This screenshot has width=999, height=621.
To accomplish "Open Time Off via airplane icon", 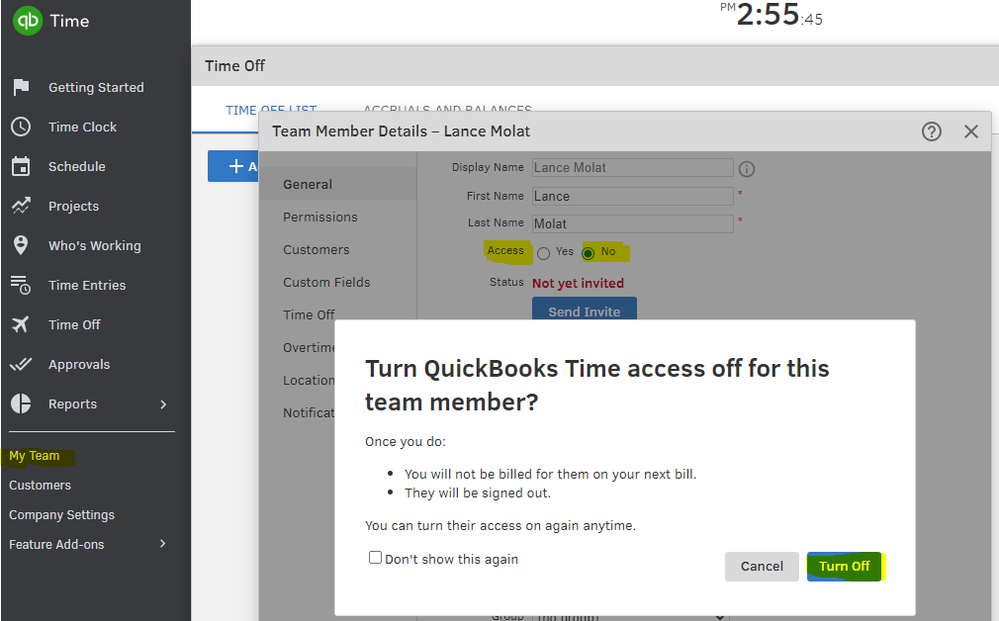I will pos(21,325).
